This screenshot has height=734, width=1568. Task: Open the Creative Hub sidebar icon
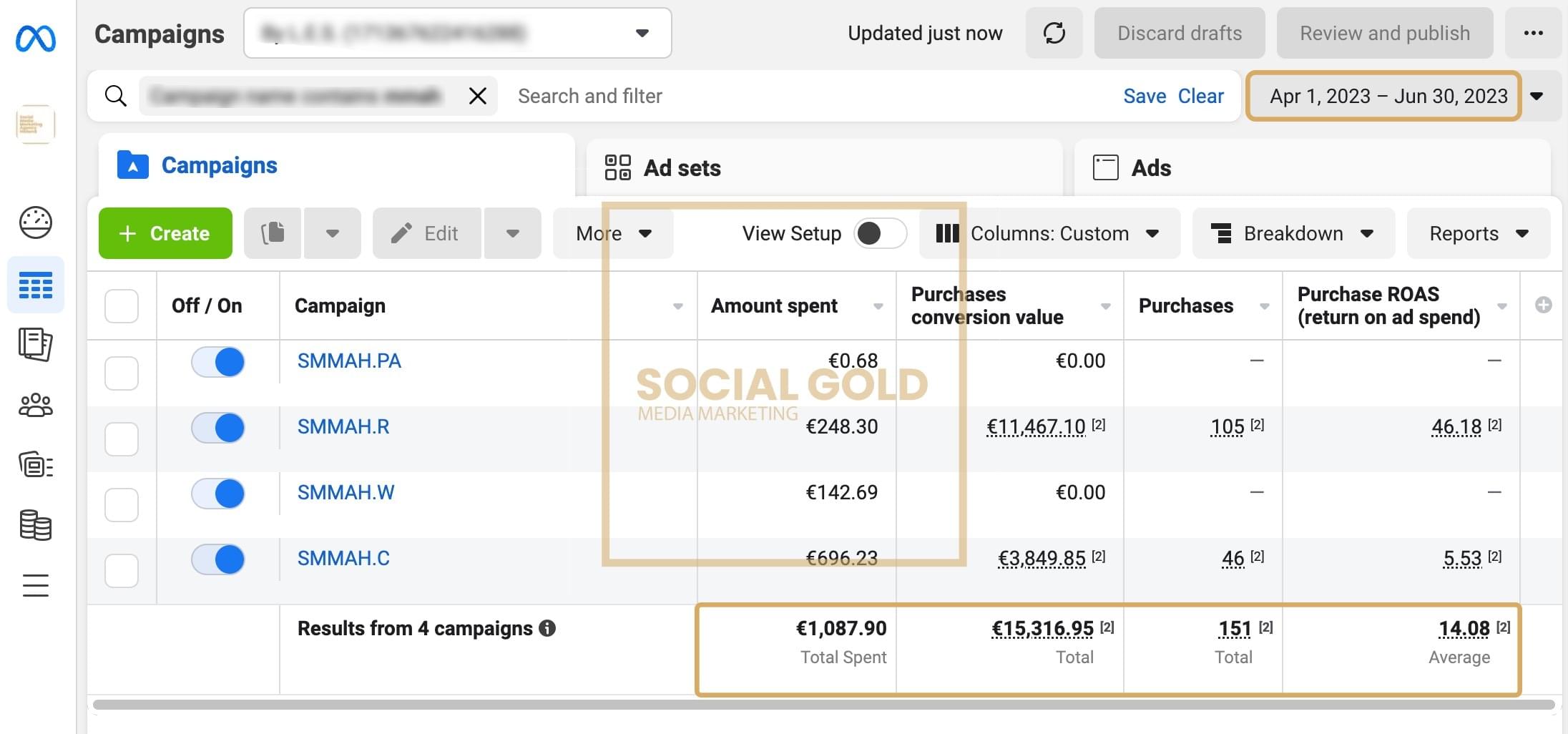pyautogui.click(x=36, y=466)
